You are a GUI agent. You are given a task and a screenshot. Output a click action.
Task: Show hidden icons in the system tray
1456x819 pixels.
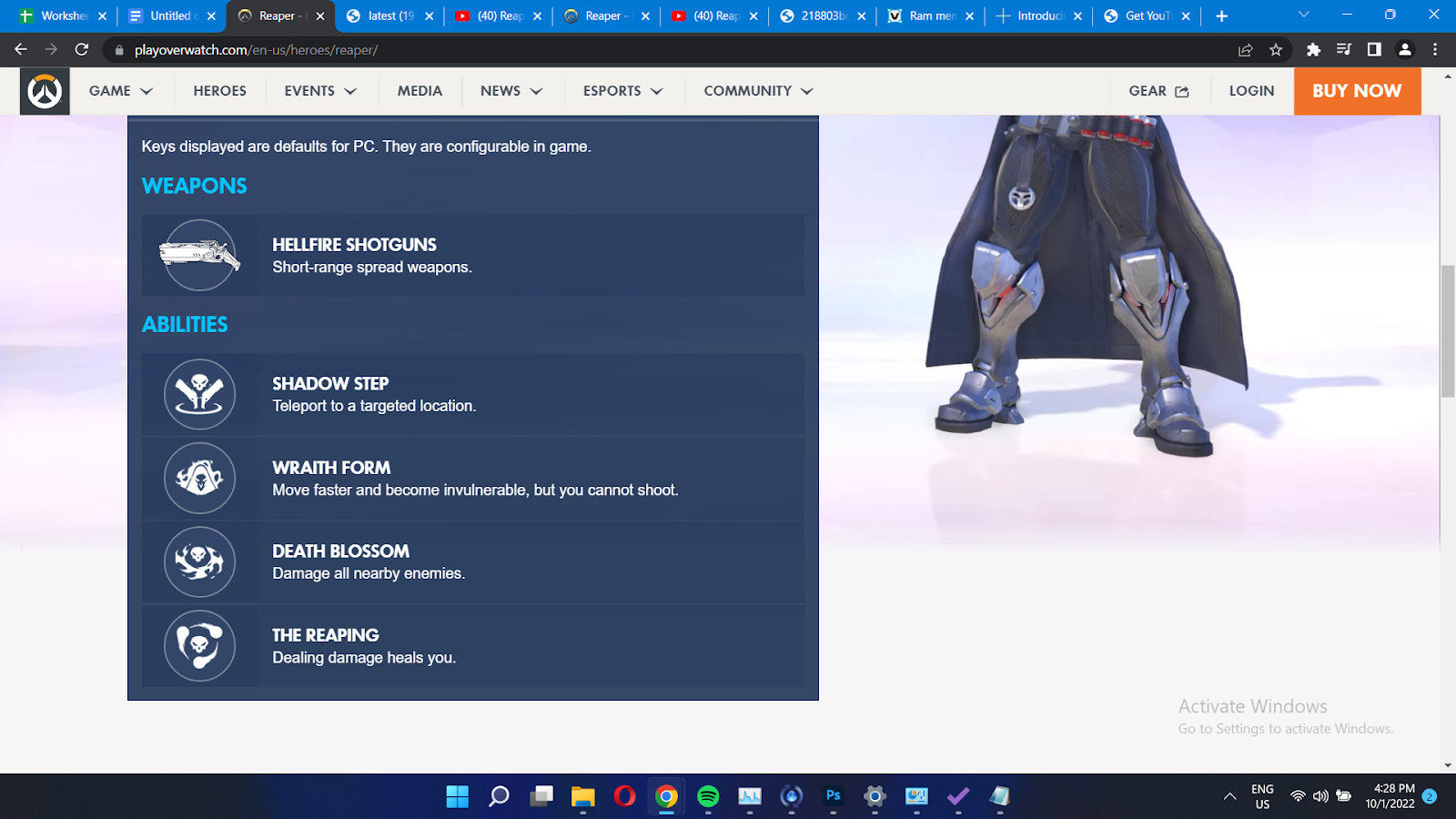click(1229, 796)
